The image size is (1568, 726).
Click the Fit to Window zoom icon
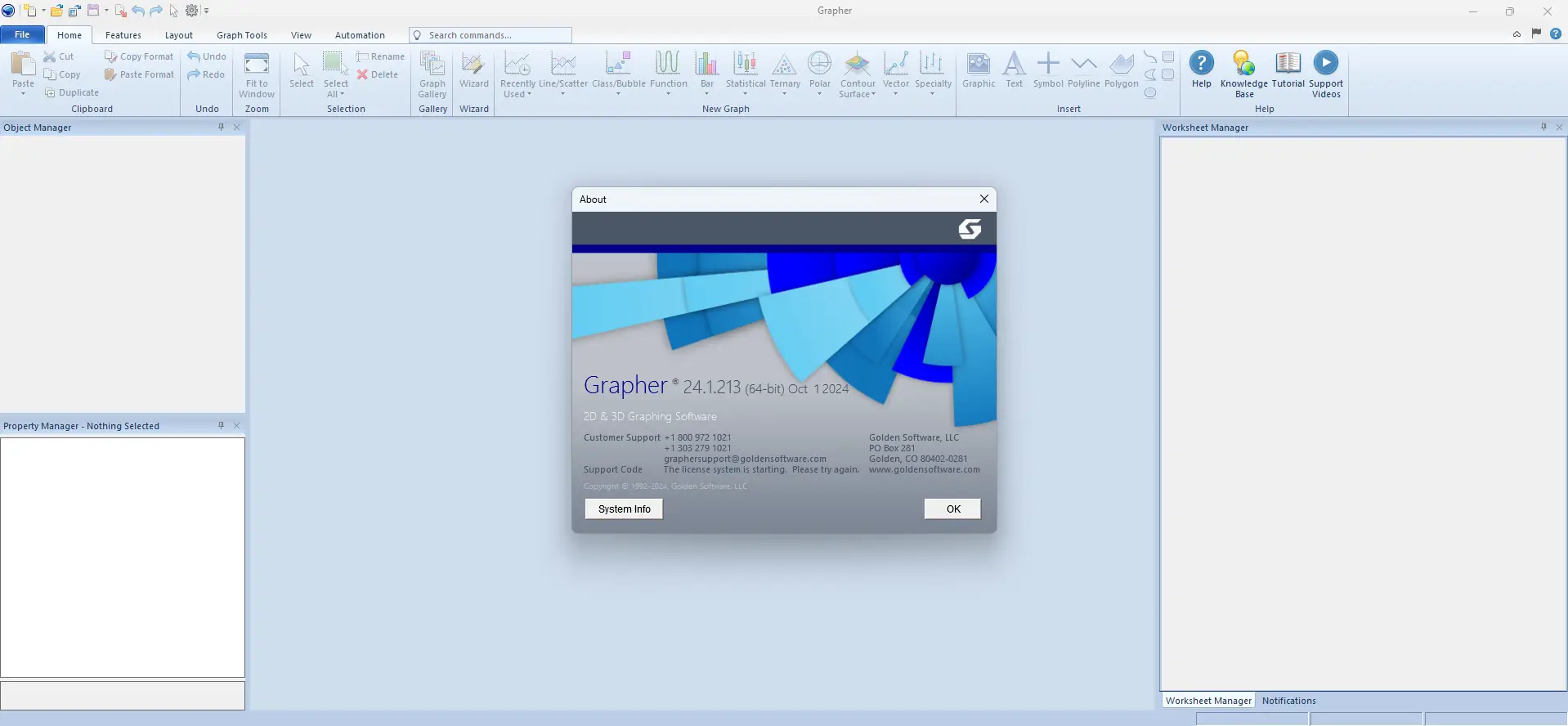click(257, 64)
